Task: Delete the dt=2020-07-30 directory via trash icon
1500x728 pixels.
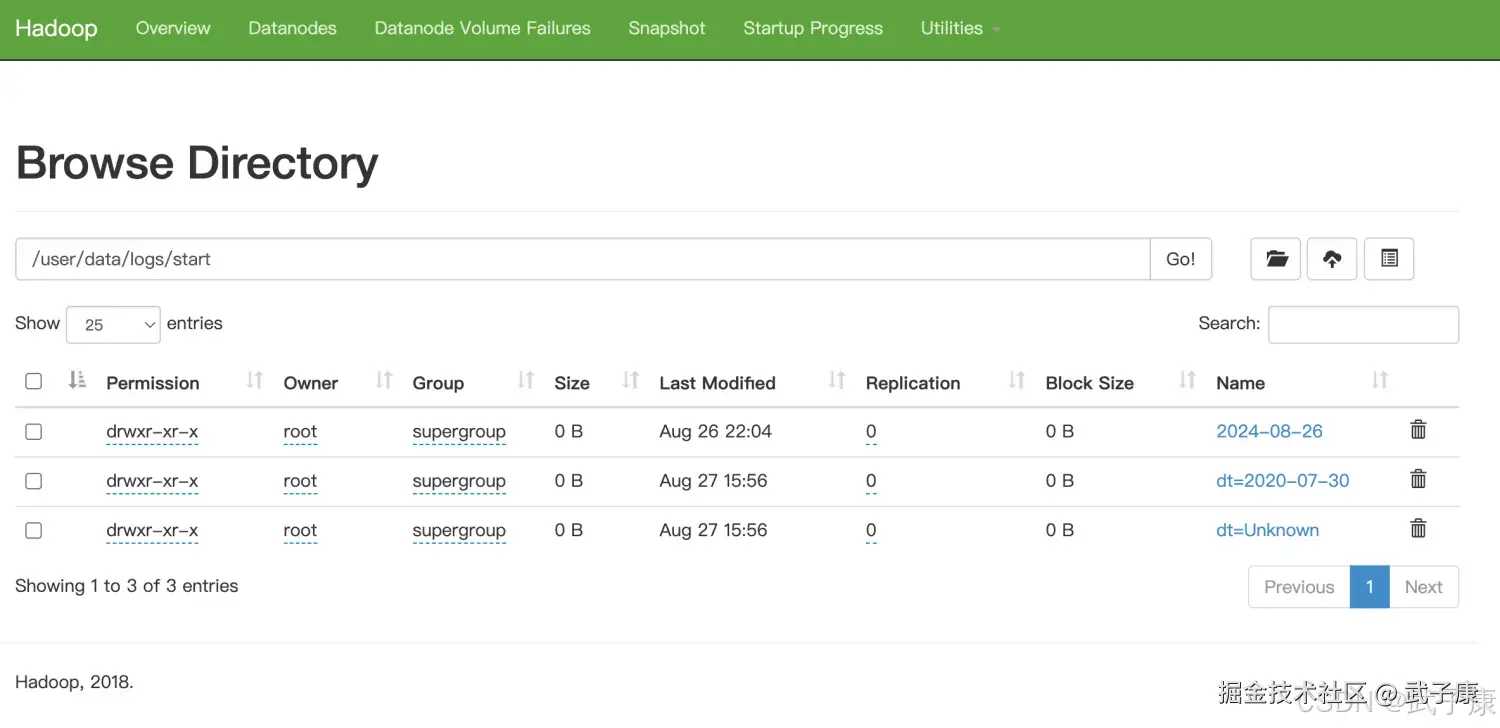Action: click(x=1418, y=479)
